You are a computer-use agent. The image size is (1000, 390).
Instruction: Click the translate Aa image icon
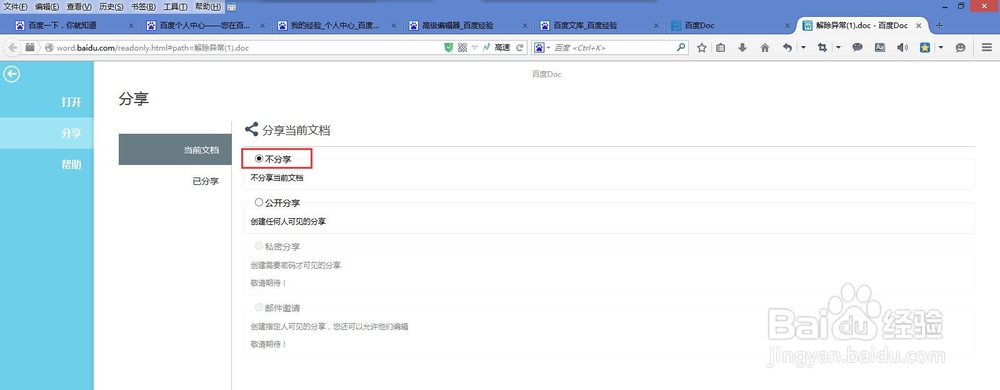coord(879,47)
